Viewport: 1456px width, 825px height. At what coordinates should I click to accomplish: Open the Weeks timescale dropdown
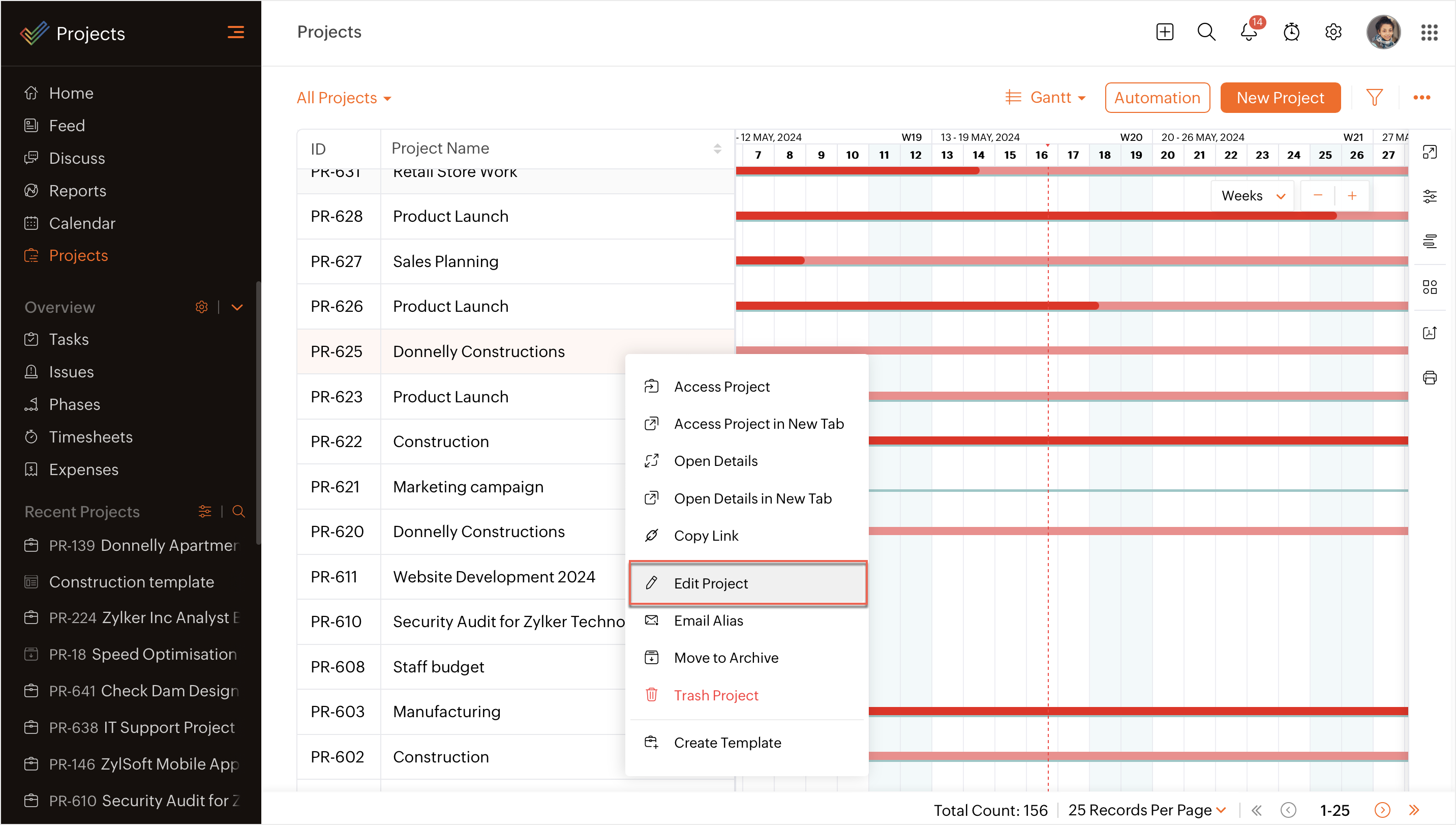tap(1252, 195)
